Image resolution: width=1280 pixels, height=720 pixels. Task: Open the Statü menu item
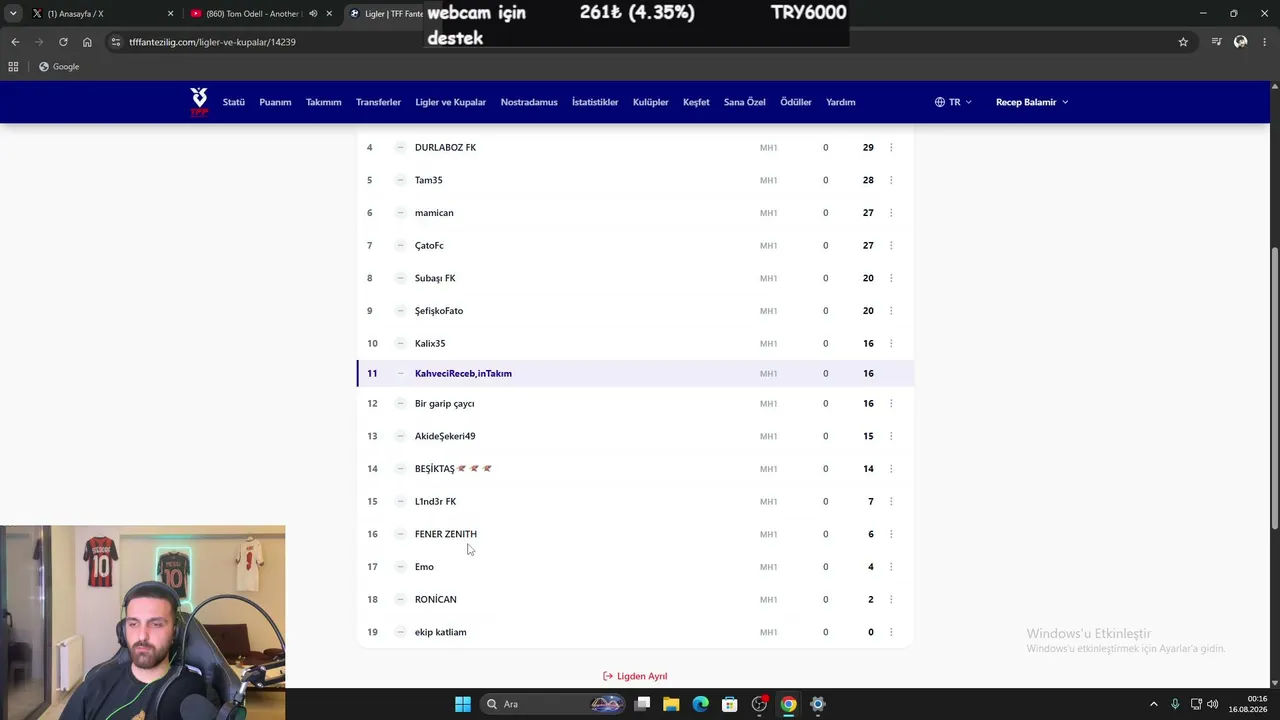[x=234, y=102]
